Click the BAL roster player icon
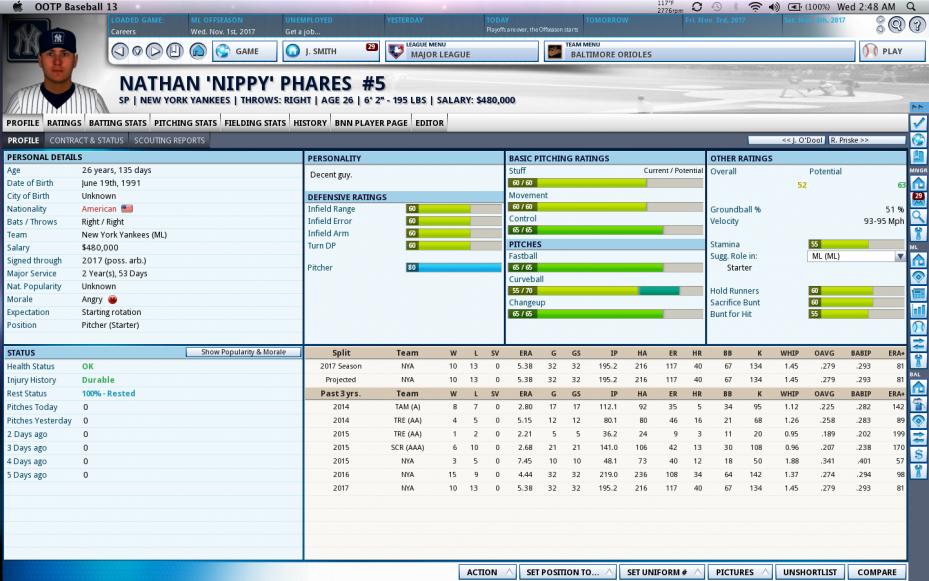This screenshot has width=929, height=581. coord(918,405)
